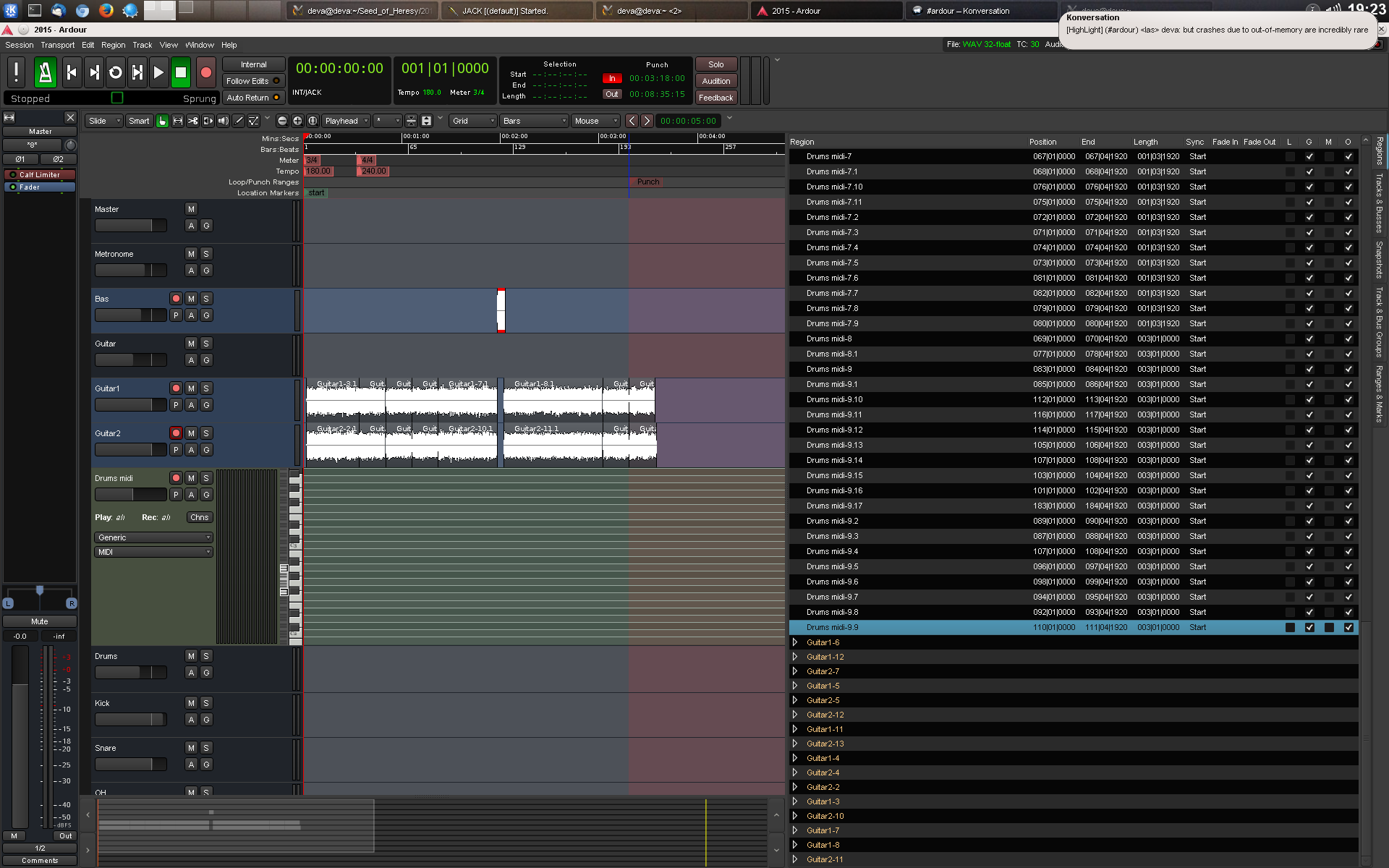
Task: Open the Transport menu
Action: [x=58, y=45]
